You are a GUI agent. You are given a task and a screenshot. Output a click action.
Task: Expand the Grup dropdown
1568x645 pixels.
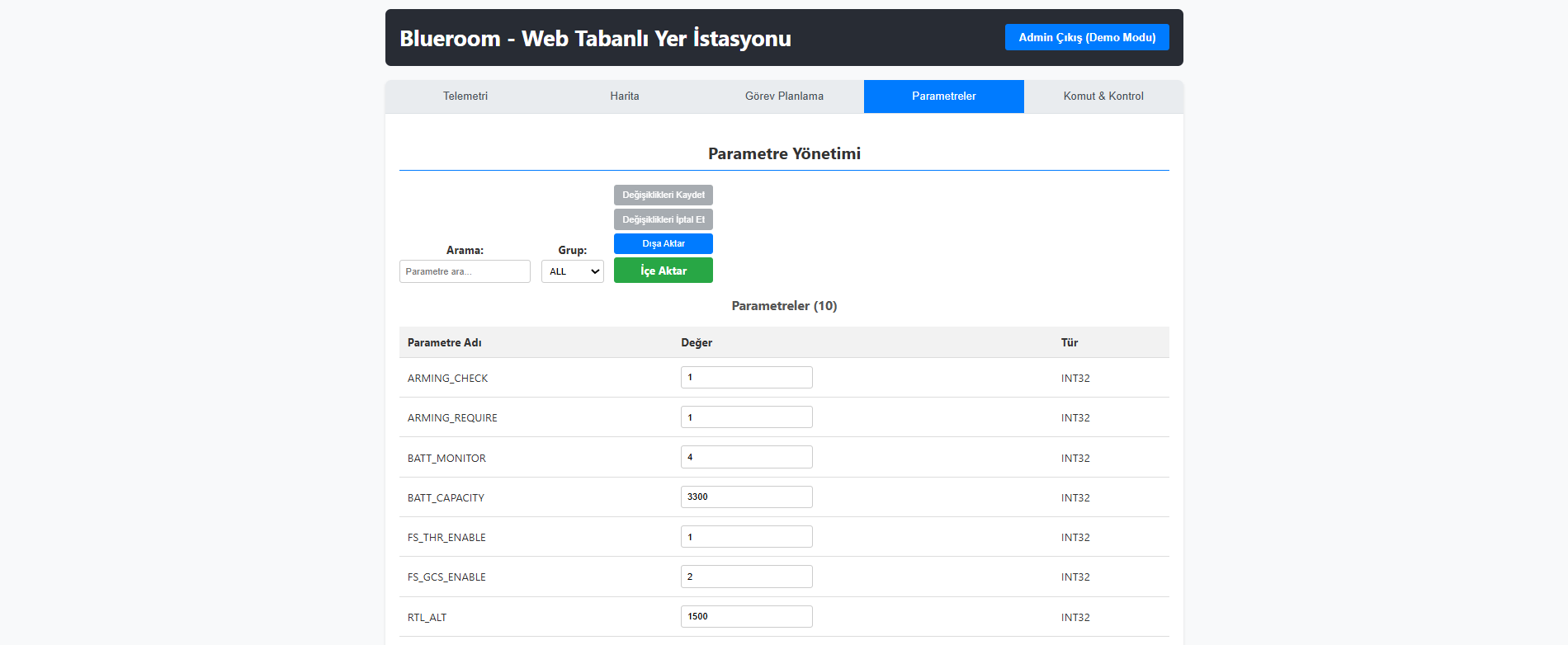click(572, 271)
